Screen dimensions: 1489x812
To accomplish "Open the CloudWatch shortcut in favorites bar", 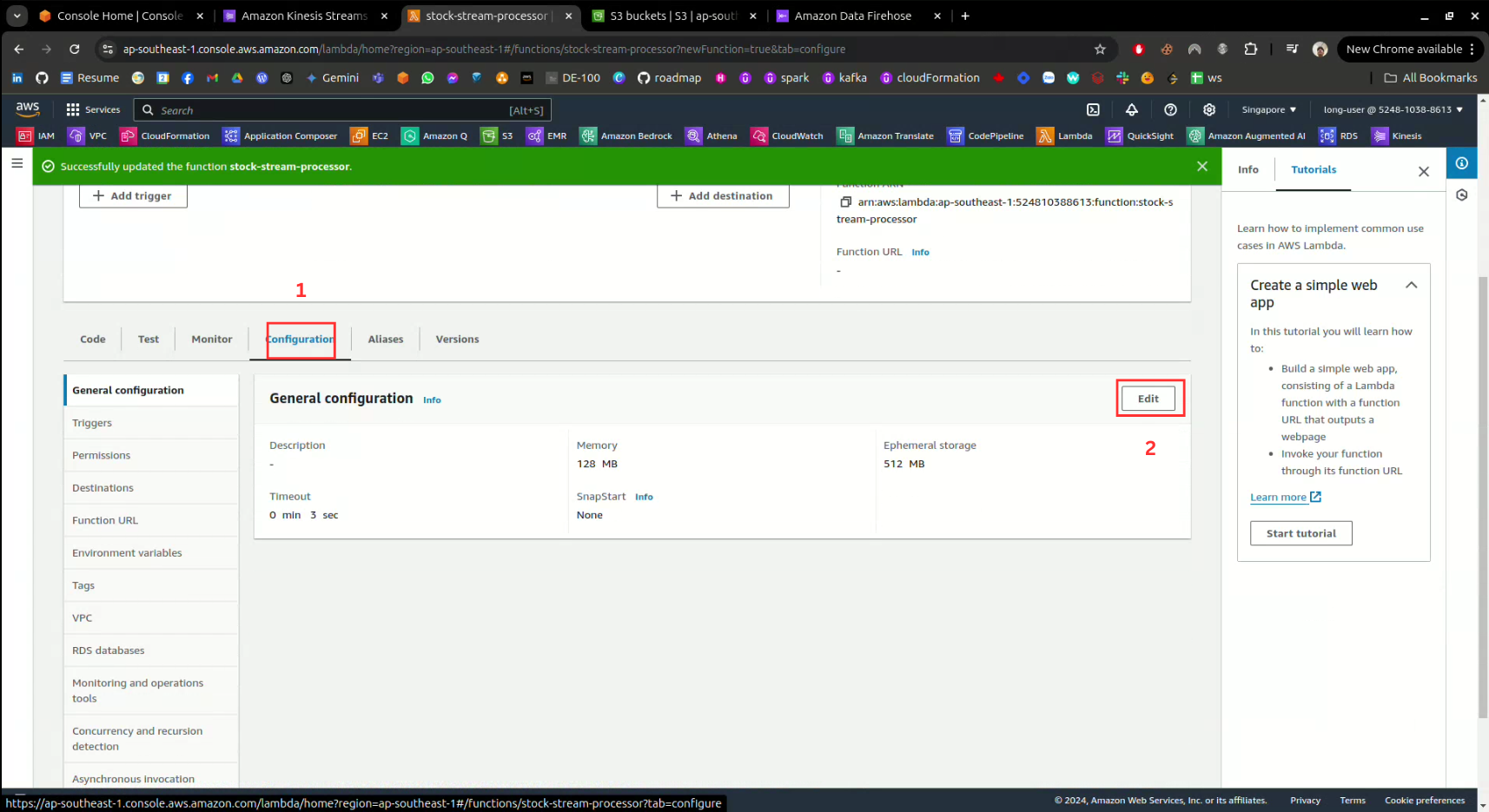I will (x=787, y=135).
